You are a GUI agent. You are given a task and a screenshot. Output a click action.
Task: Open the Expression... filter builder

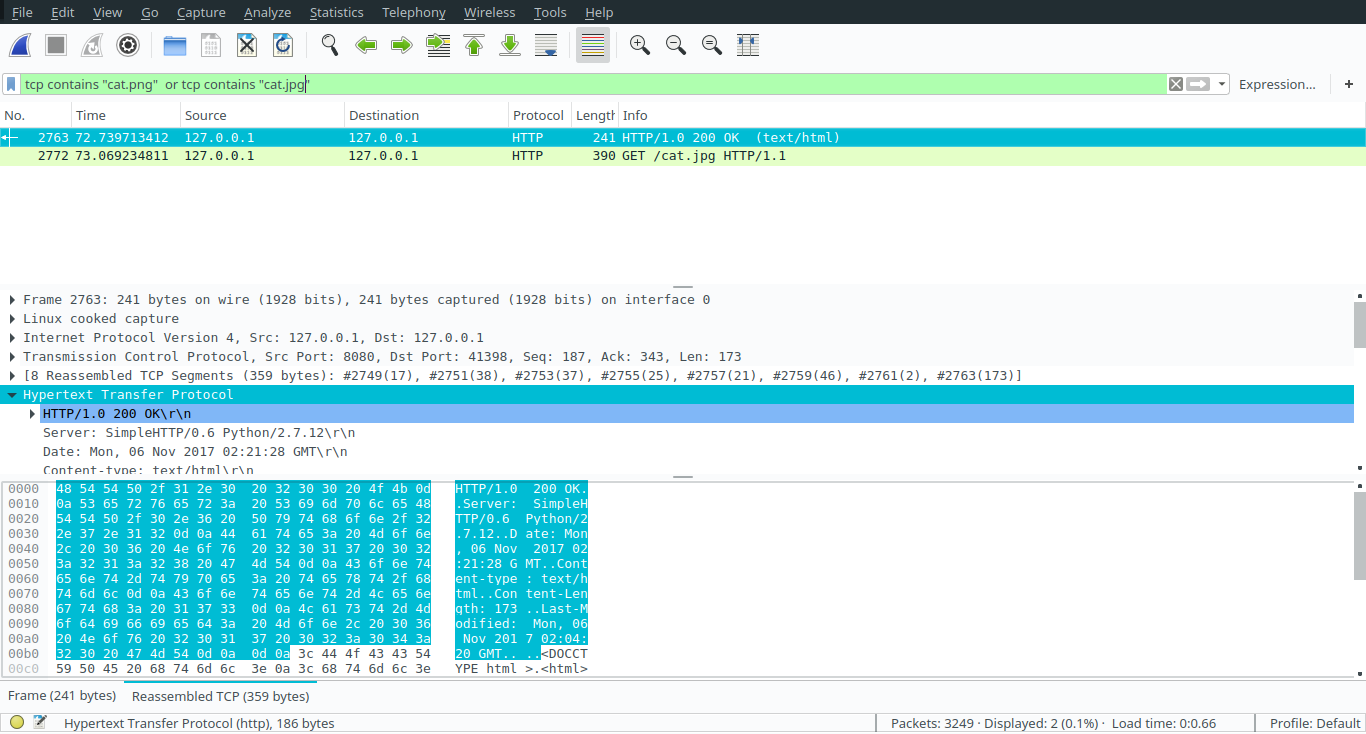1277,84
